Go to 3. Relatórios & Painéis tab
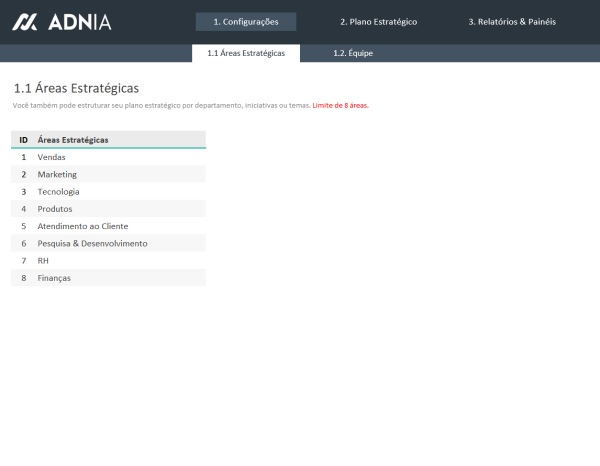Image resolution: width=600 pixels, height=466 pixels. click(512, 22)
